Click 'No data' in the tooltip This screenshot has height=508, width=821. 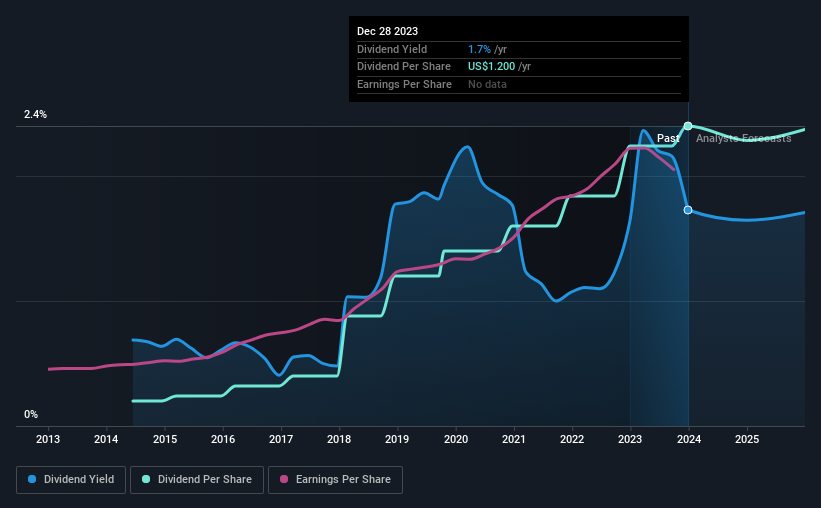tap(487, 84)
